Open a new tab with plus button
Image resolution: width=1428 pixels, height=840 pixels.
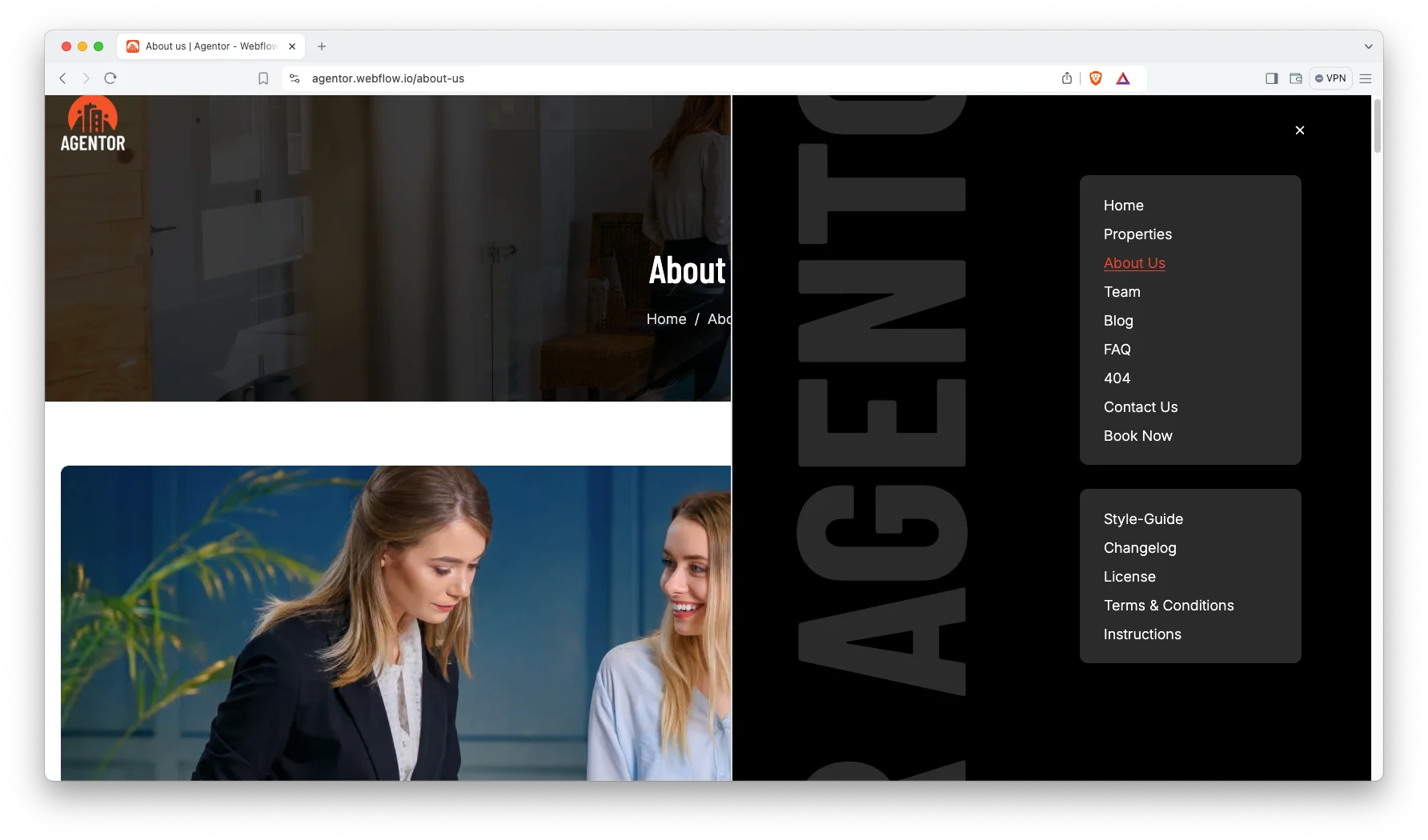322,46
